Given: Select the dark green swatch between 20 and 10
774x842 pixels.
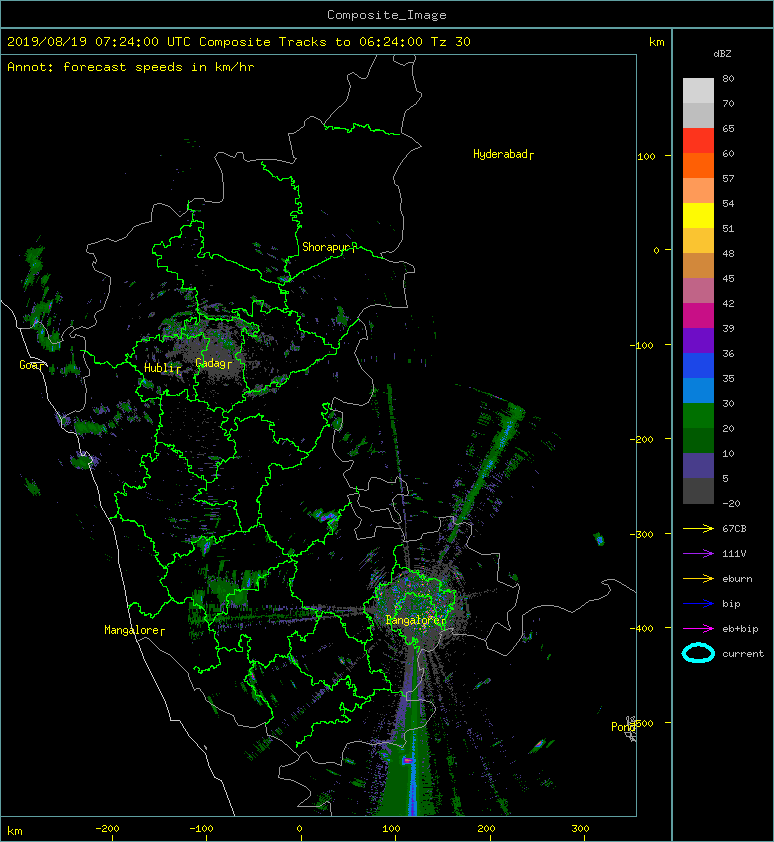Looking at the screenshot, I should [698, 440].
